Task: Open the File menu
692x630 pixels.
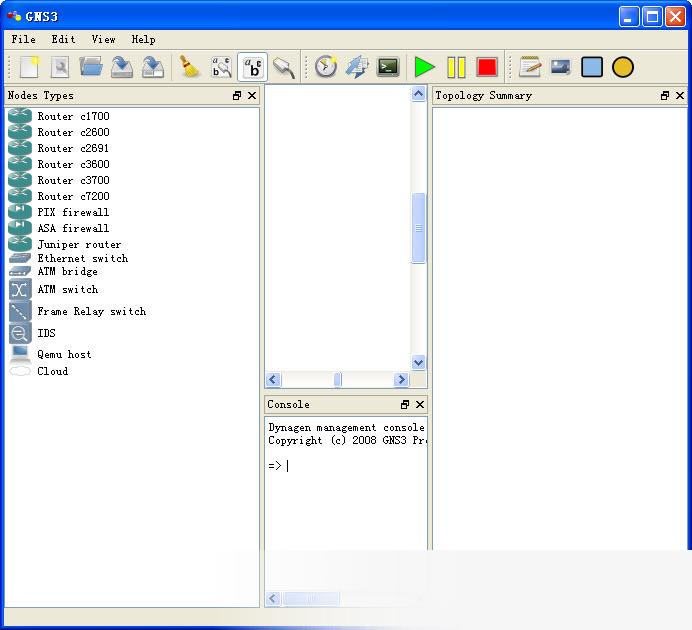Action: 23,39
